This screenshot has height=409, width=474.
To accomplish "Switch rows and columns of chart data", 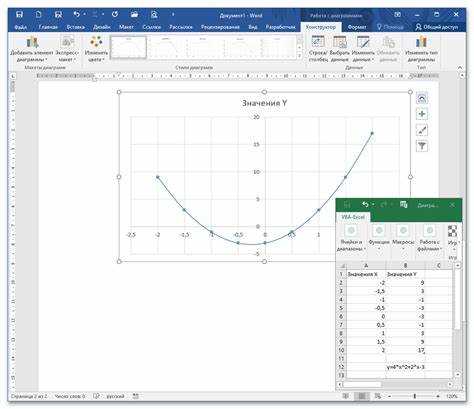I will click(x=318, y=49).
